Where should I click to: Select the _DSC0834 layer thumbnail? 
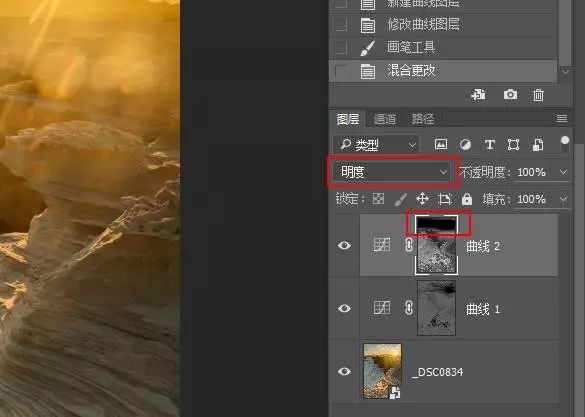tap(382, 371)
